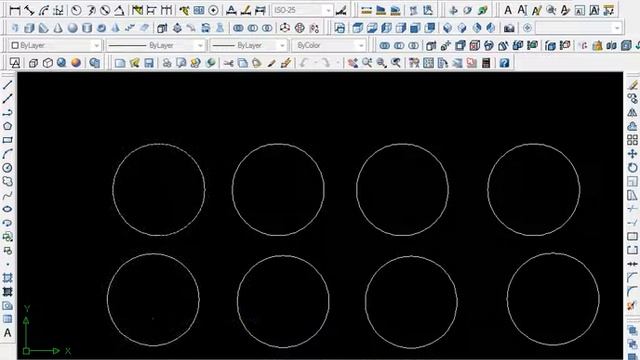Select the Linear Dimension tool

[x=15, y=10]
